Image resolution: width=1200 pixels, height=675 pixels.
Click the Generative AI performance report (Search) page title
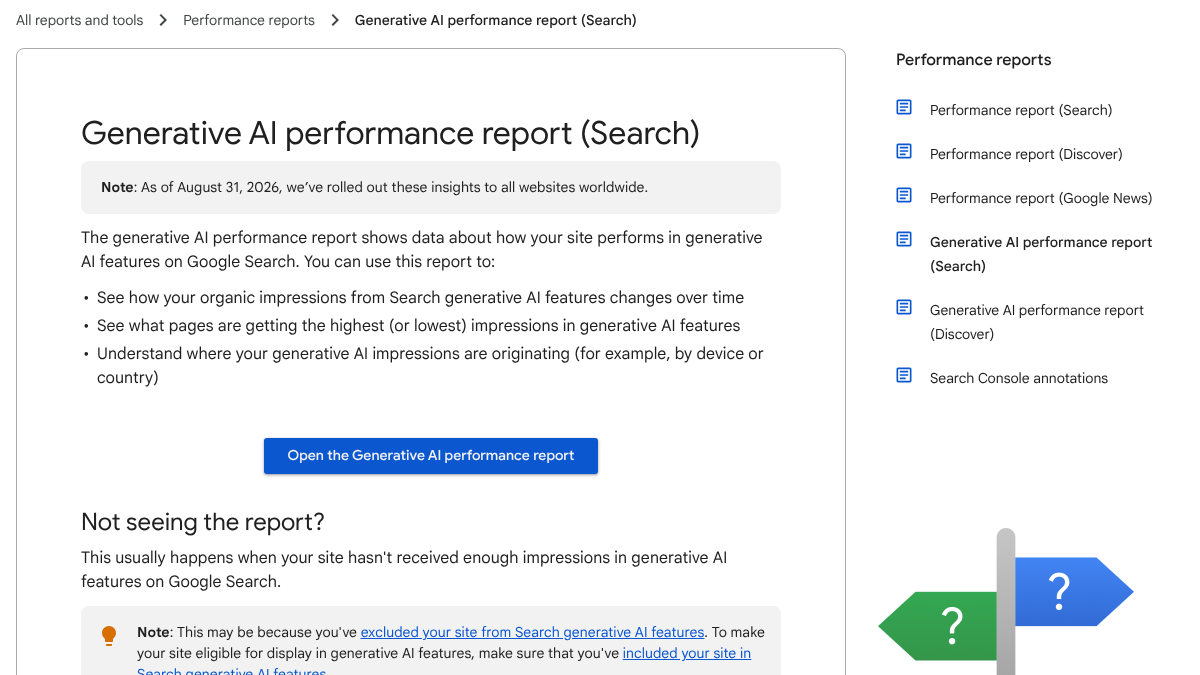[x=390, y=133]
